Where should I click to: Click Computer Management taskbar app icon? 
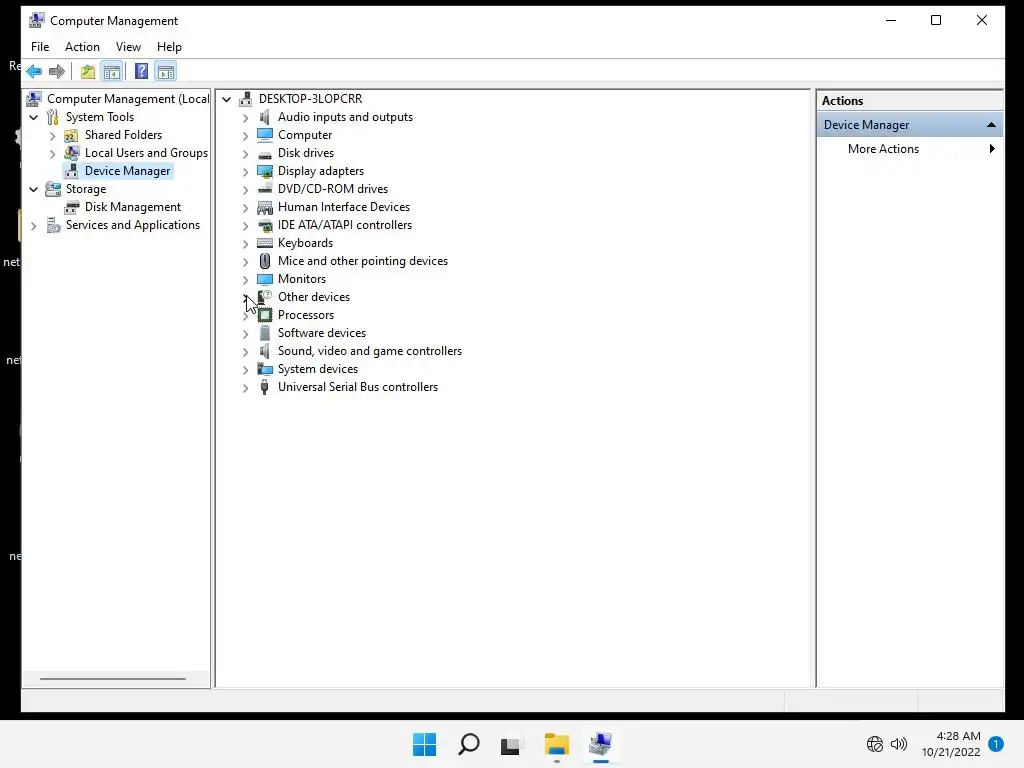[601, 744]
